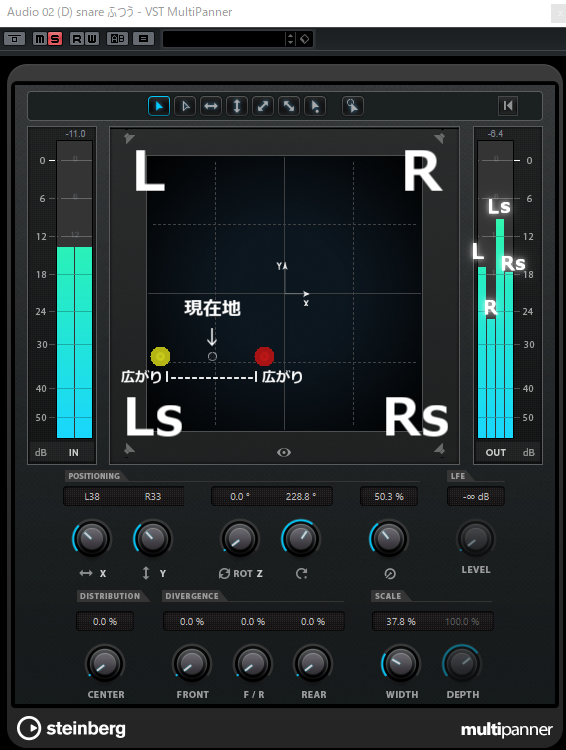This screenshot has height=750, width=566.
Task: Adjust the REAR divergence knob
Action: click(313, 664)
